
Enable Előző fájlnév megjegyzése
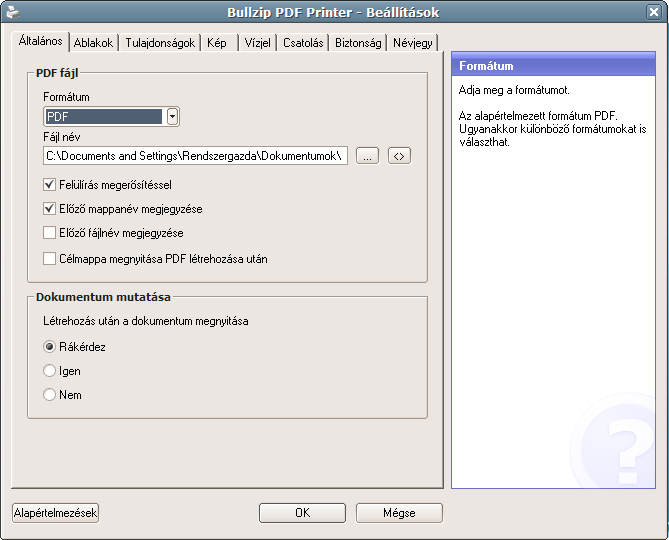point(49,233)
